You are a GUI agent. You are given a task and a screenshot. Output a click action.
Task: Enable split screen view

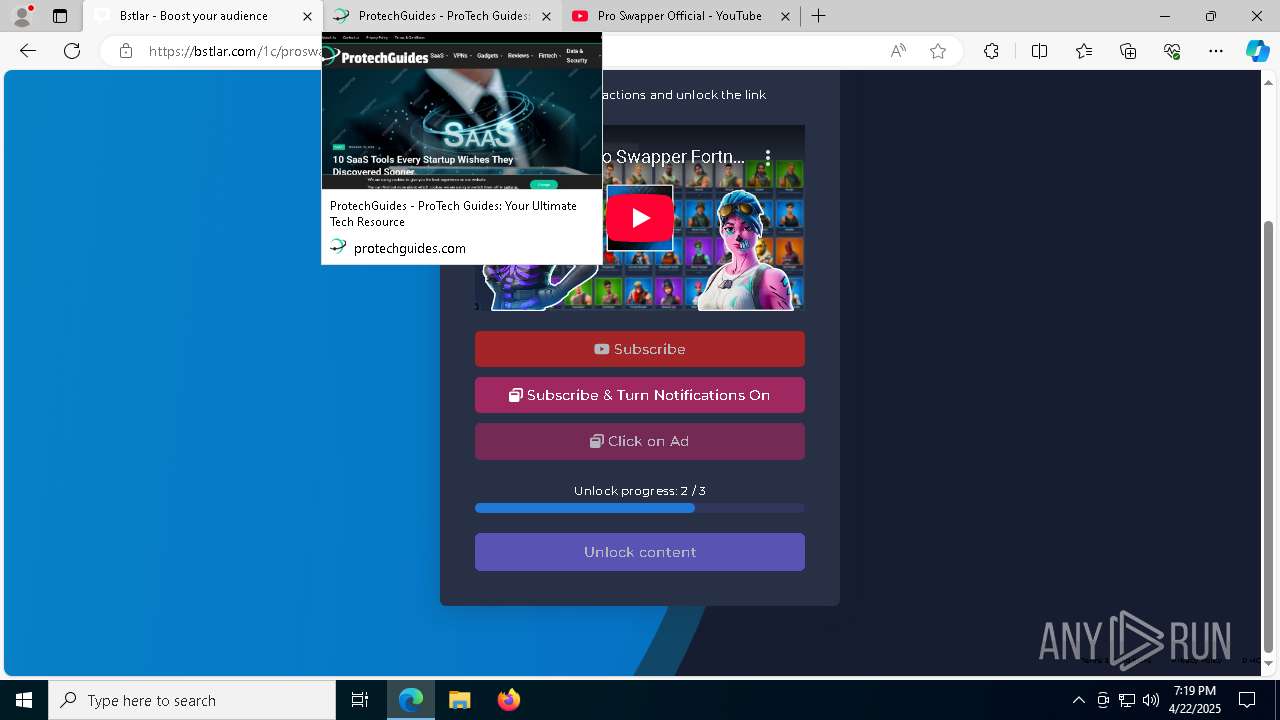tap(1039, 51)
